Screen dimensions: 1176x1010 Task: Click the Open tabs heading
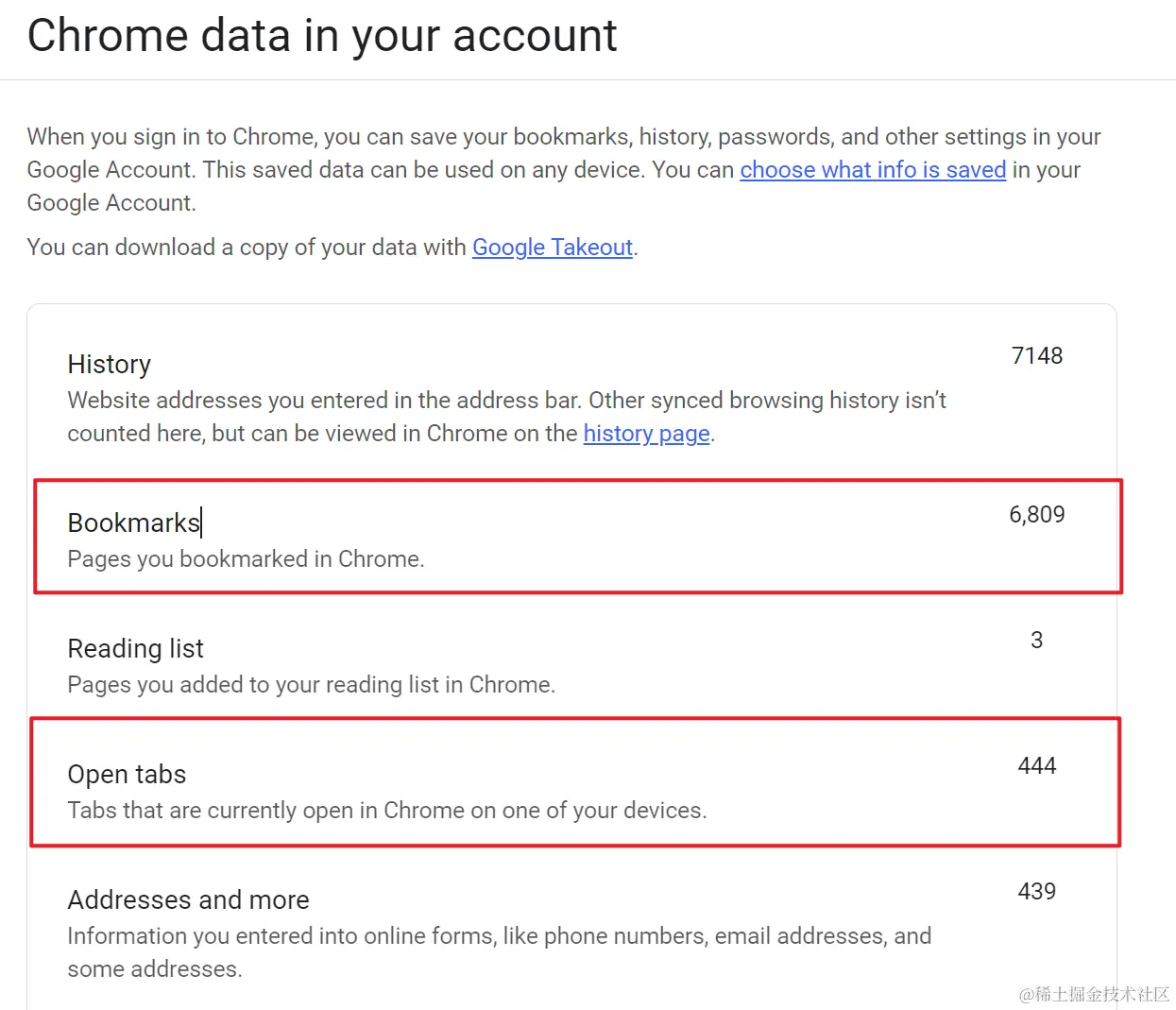coord(127,775)
